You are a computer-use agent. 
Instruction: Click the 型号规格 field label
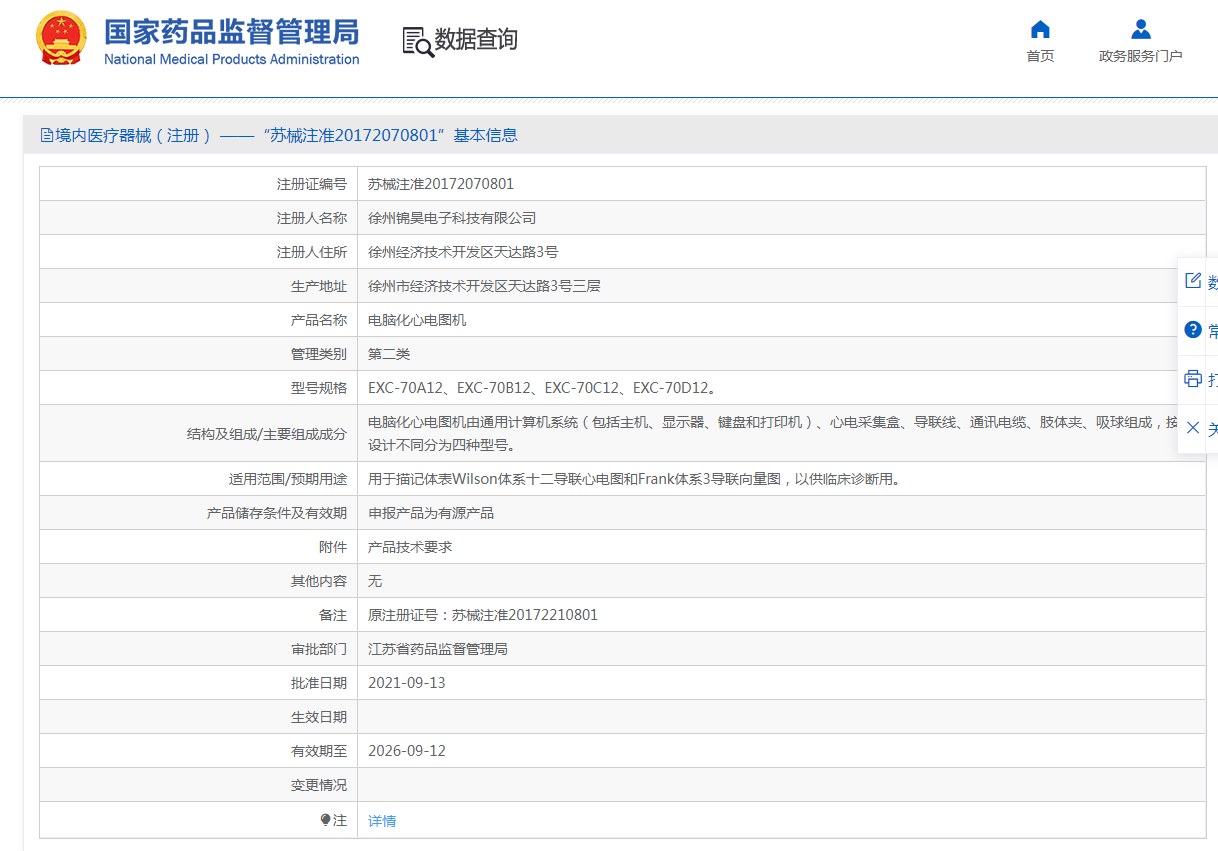319,388
